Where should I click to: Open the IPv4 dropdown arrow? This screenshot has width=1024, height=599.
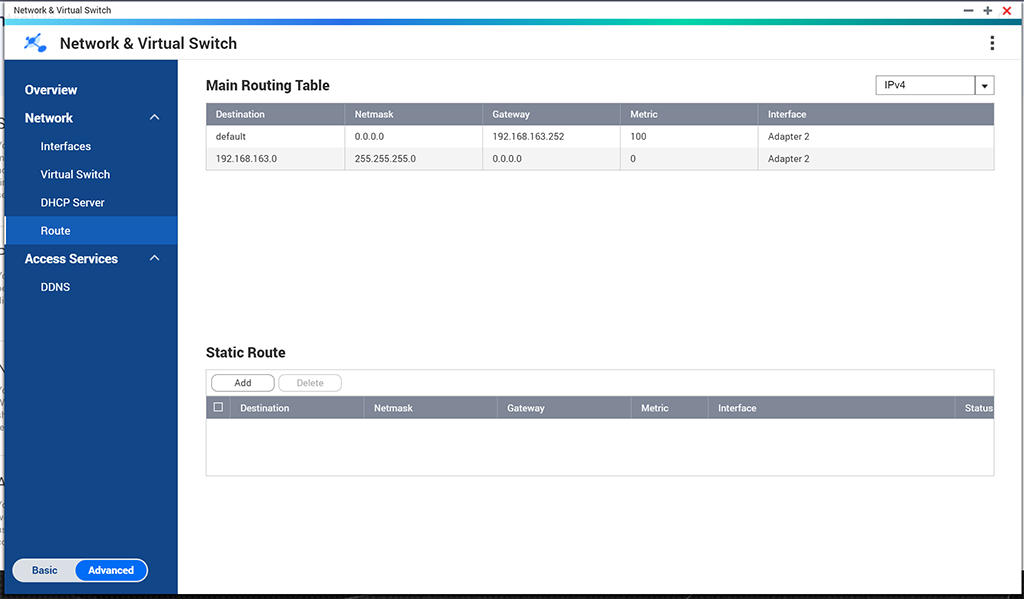(x=984, y=86)
